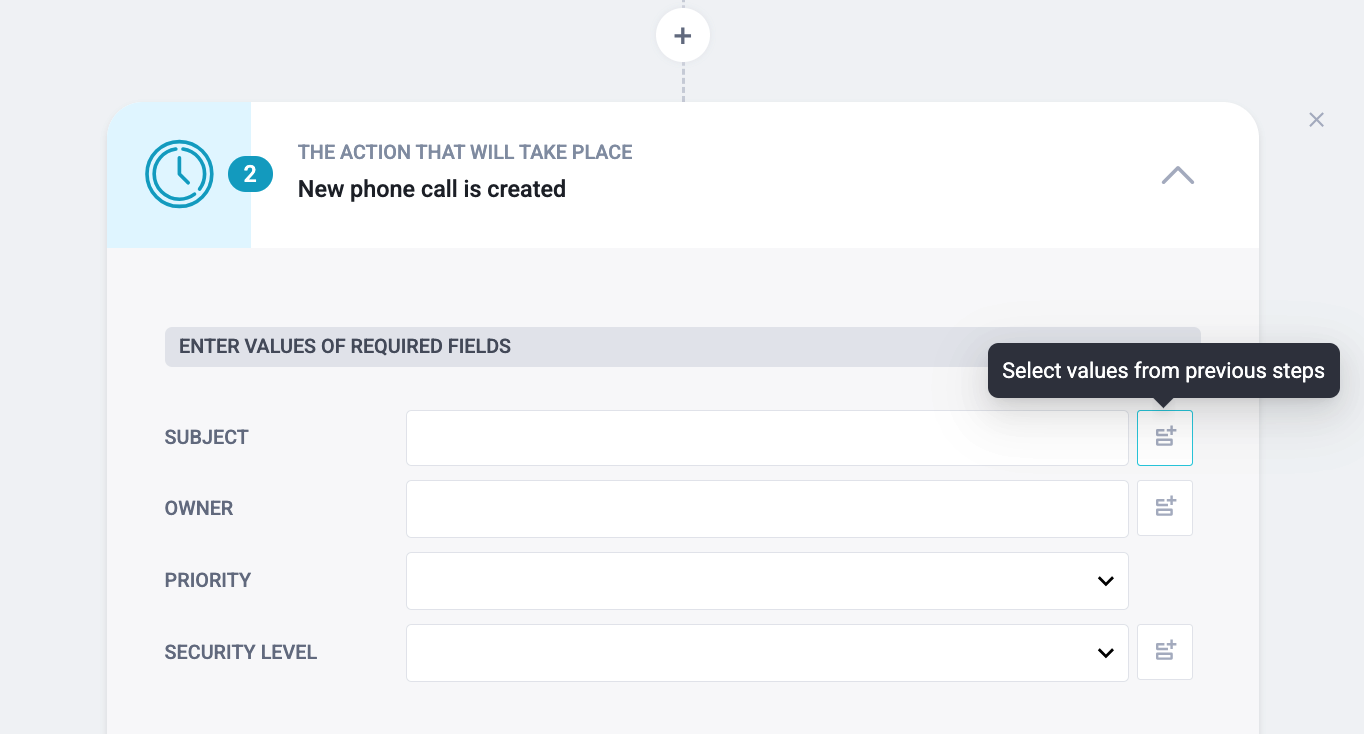Image resolution: width=1364 pixels, height=734 pixels.
Task: Collapse the action card with the chevron
Action: 1178,175
